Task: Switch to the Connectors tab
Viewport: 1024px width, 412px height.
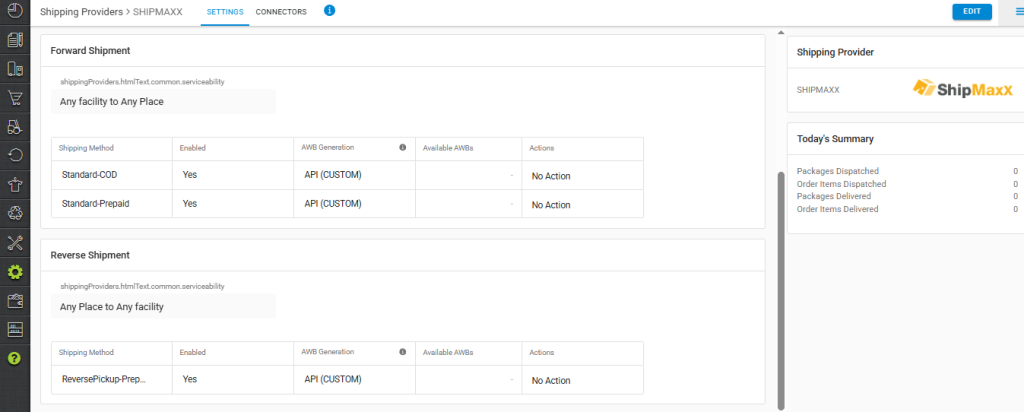Action: click(x=281, y=12)
